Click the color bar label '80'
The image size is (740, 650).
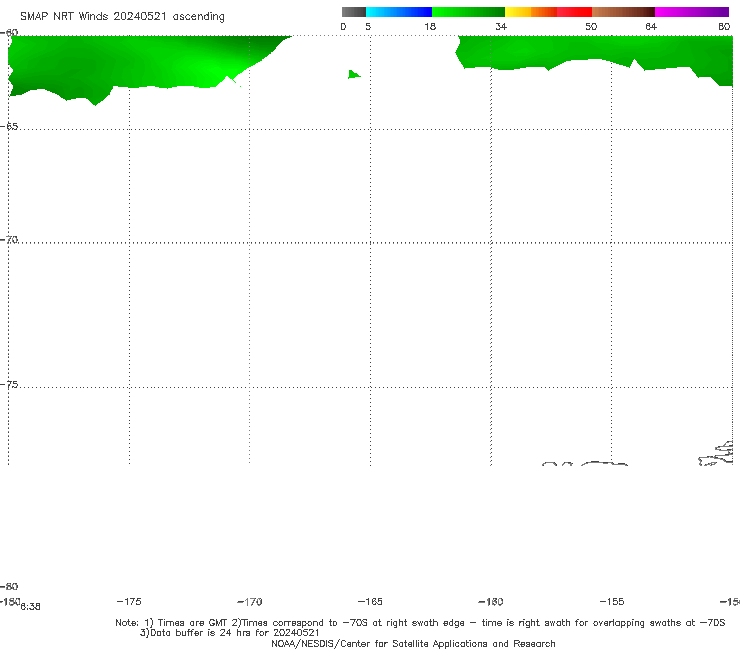coord(724,27)
